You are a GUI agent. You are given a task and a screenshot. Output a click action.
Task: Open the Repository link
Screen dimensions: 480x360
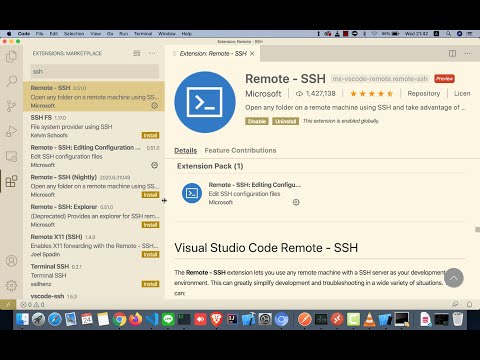tap(424, 94)
